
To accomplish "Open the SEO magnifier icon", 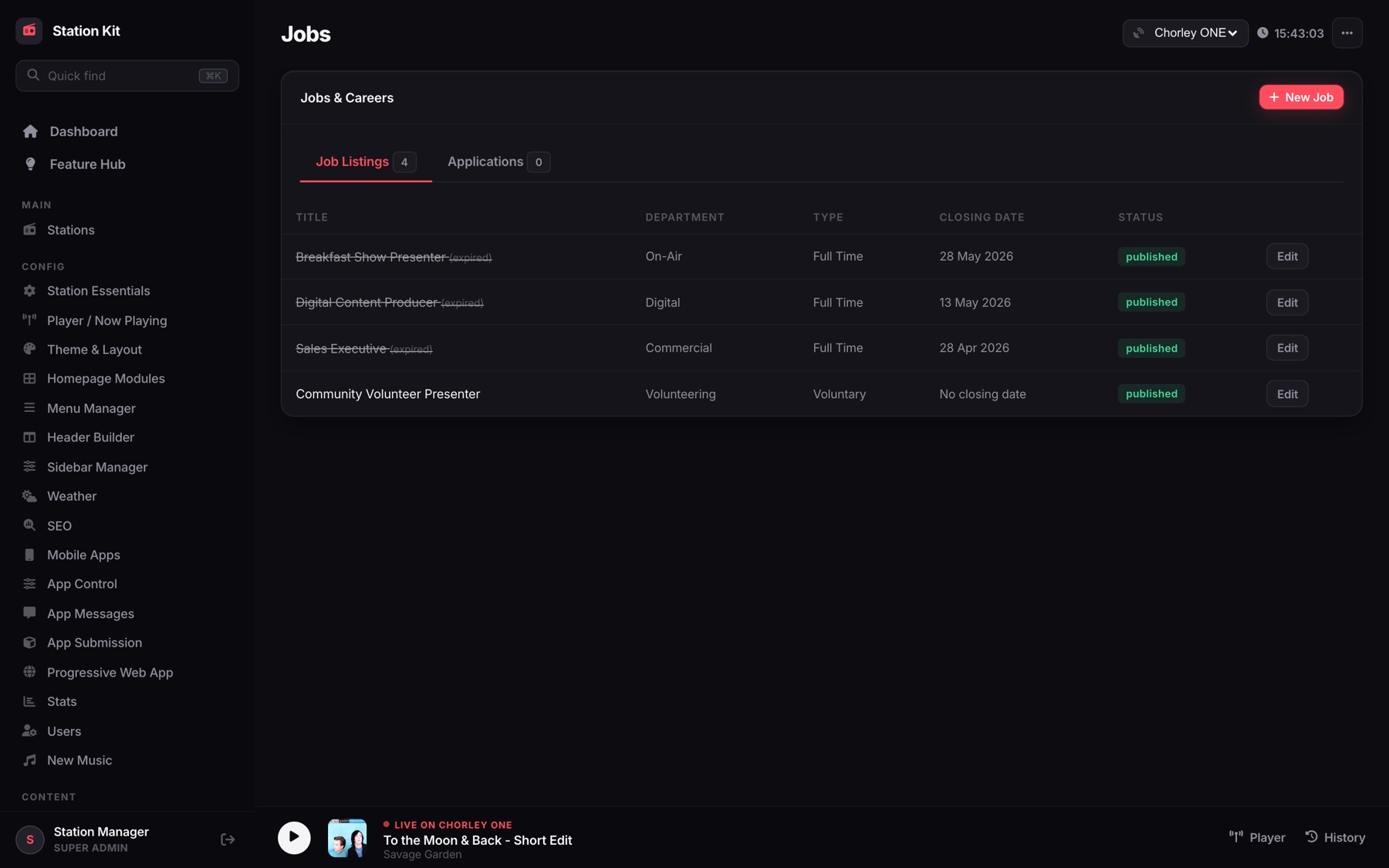I will (29, 525).
